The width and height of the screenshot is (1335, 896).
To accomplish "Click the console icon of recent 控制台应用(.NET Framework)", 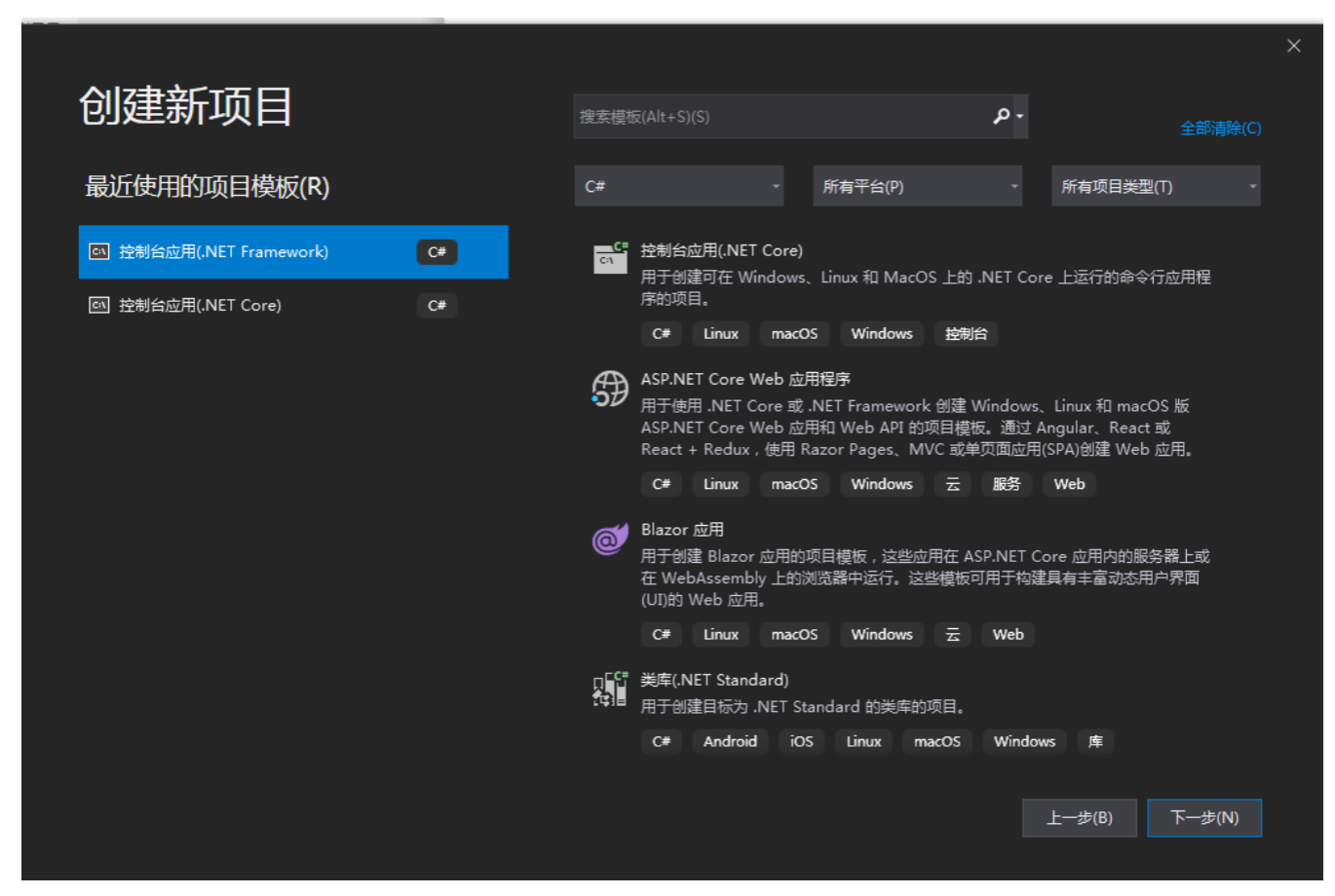I will coord(98,252).
